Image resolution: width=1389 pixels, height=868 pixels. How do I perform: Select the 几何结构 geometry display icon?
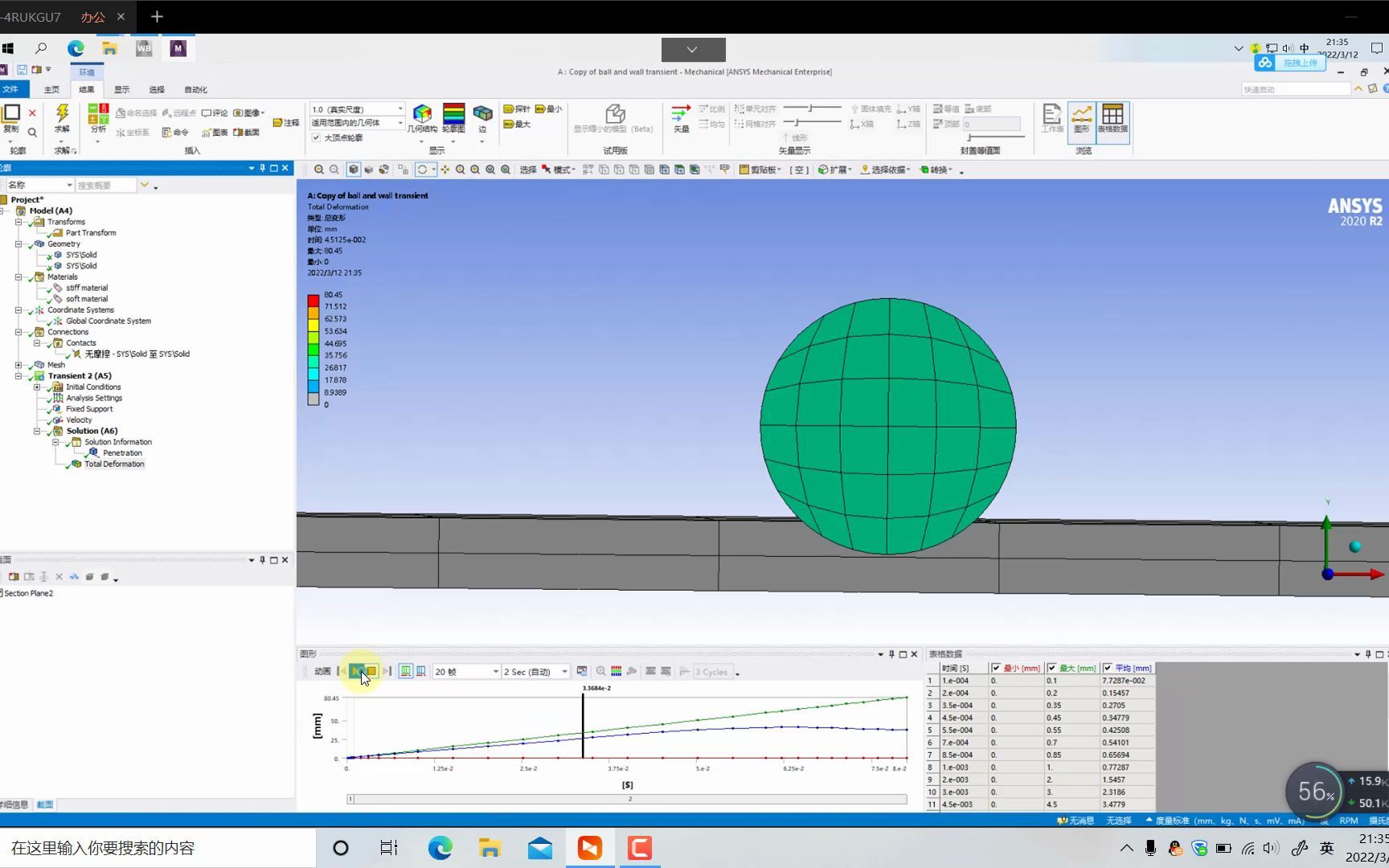(422, 113)
